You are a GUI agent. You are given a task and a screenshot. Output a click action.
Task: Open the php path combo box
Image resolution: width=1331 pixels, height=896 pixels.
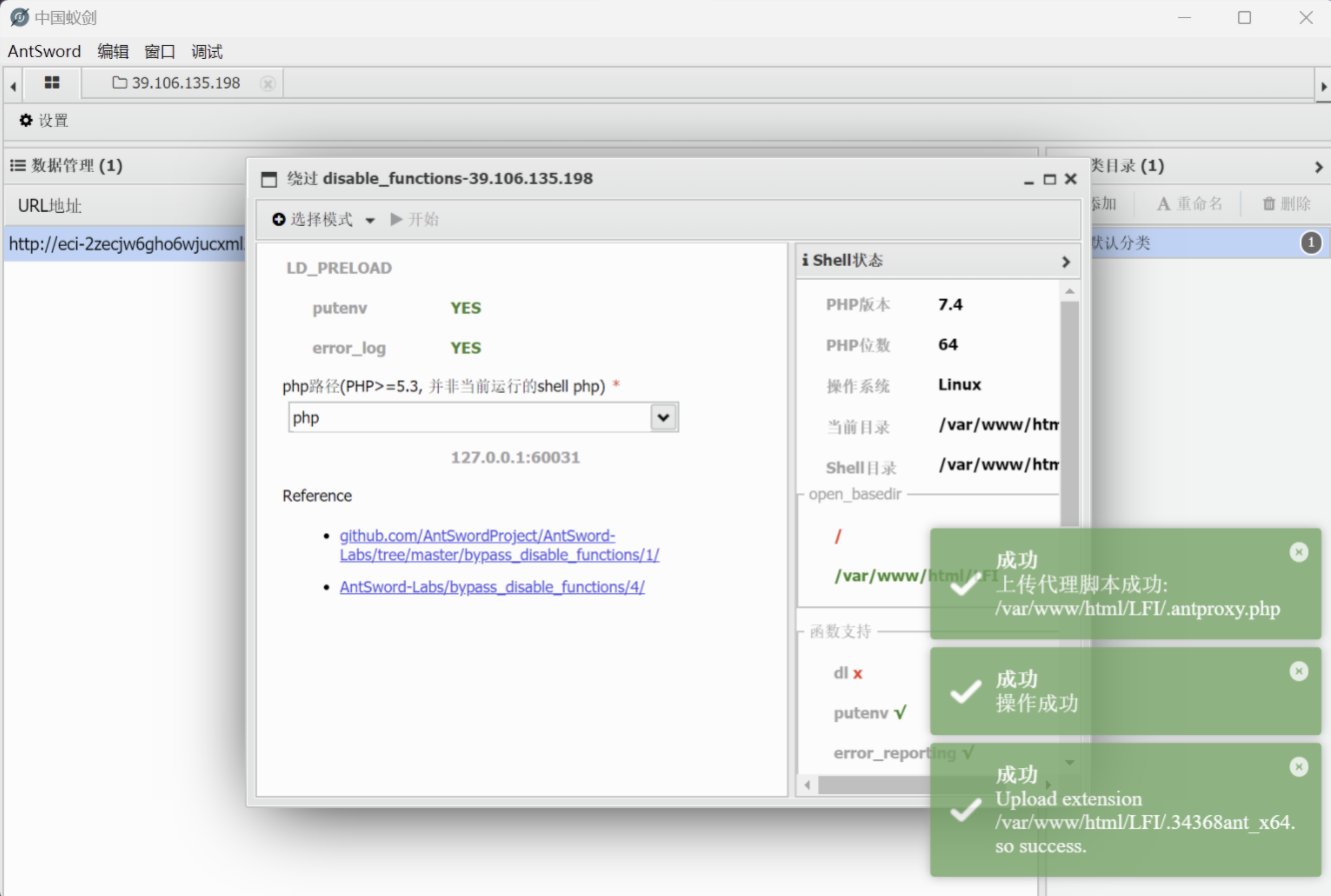(x=664, y=417)
